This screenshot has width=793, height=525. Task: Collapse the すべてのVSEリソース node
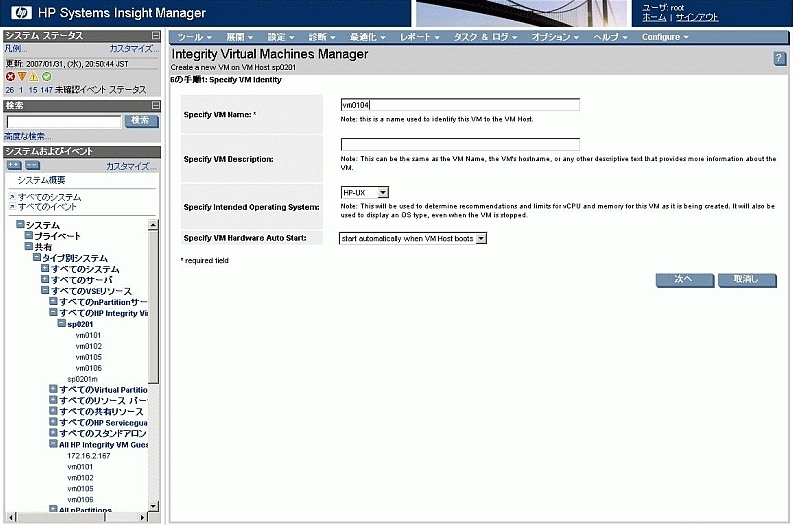click(45, 290)
